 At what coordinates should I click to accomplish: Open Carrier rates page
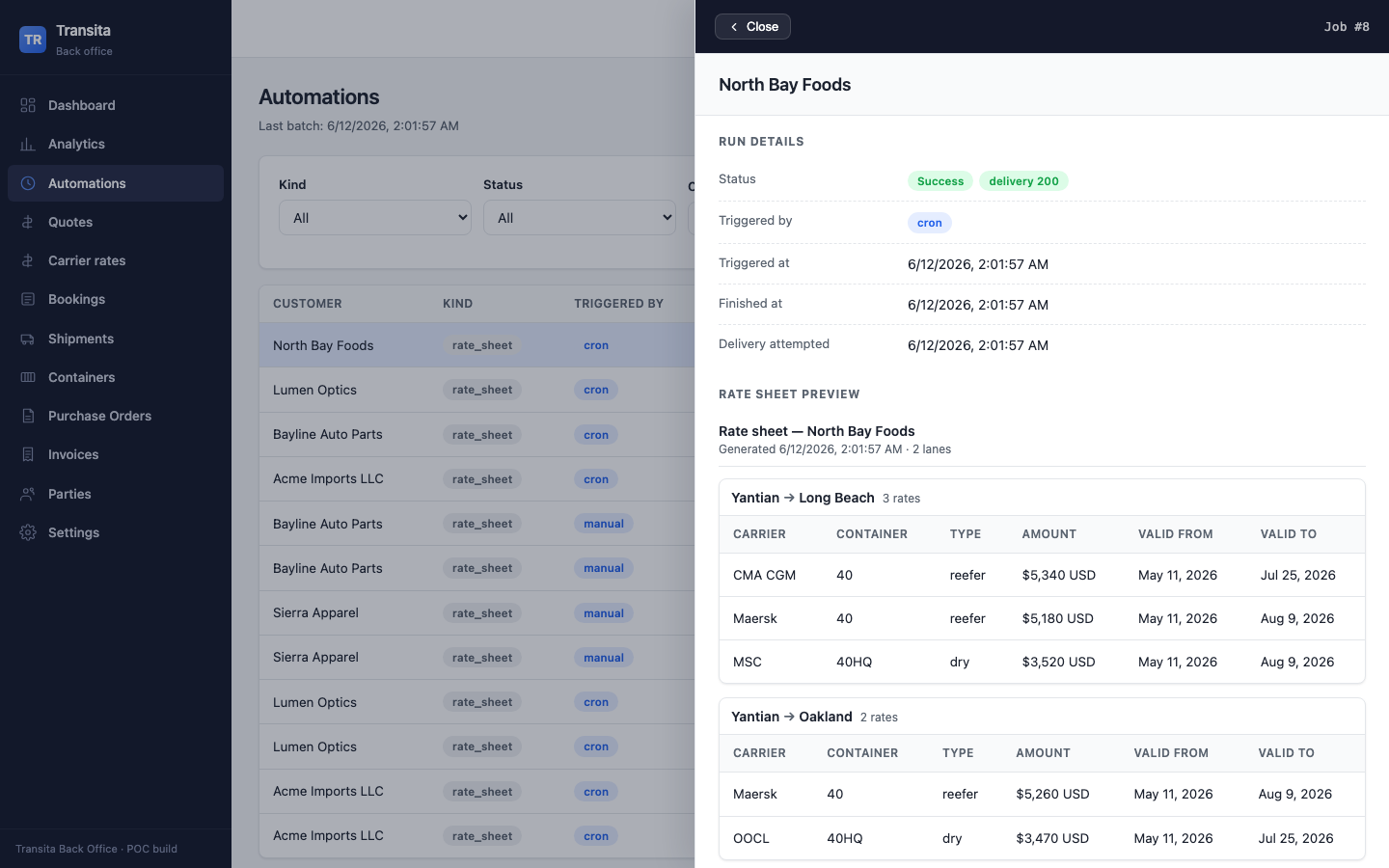click(116, 260)
